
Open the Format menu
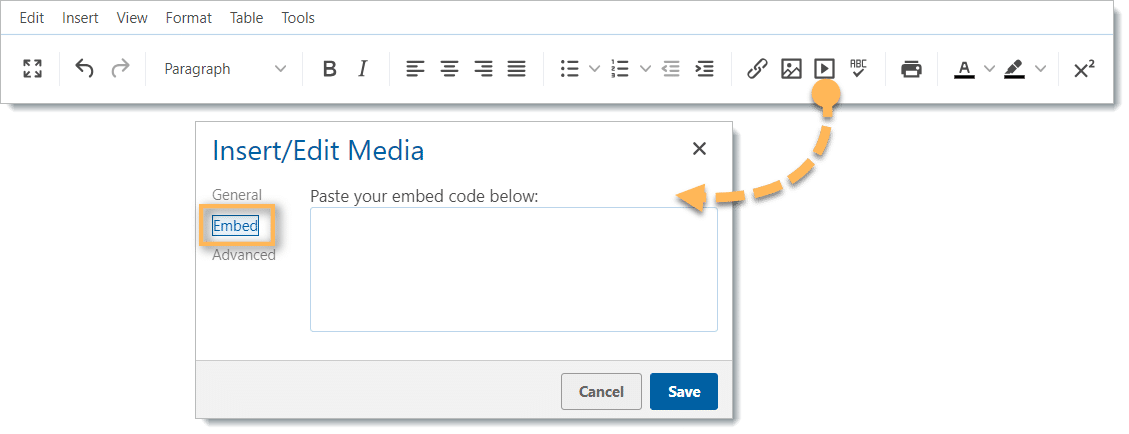pyautogui.click(x=188, y=18)
